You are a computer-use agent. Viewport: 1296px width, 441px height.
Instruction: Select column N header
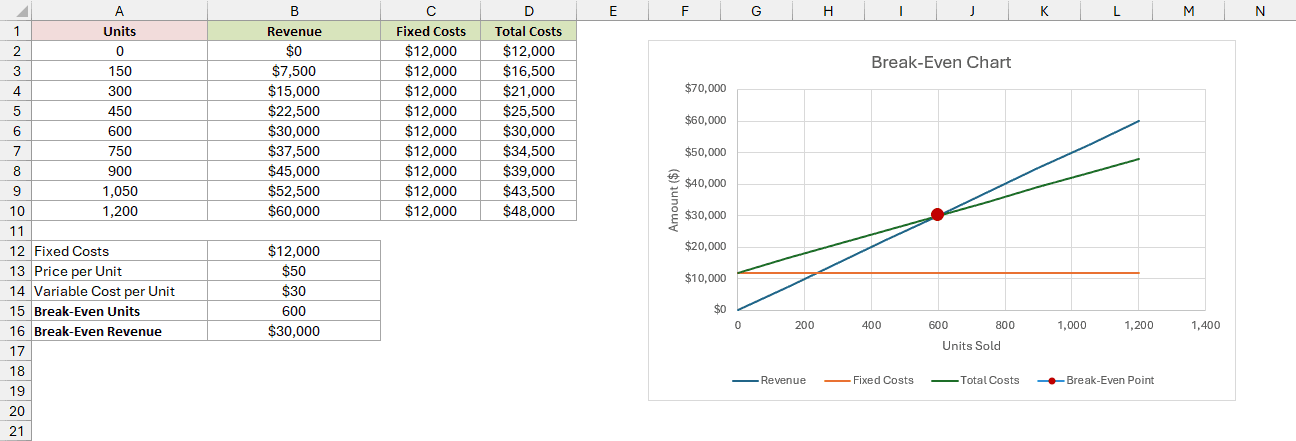[1259, 11]
